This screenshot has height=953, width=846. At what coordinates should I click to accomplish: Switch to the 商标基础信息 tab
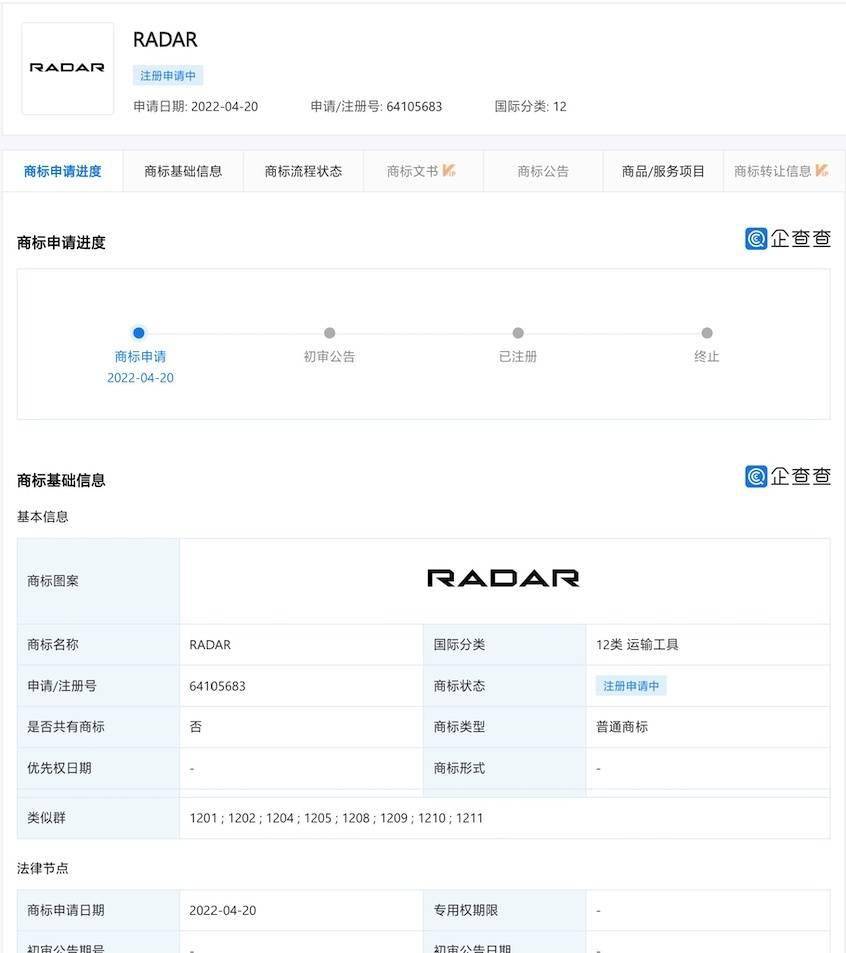[x=183, y=171]
